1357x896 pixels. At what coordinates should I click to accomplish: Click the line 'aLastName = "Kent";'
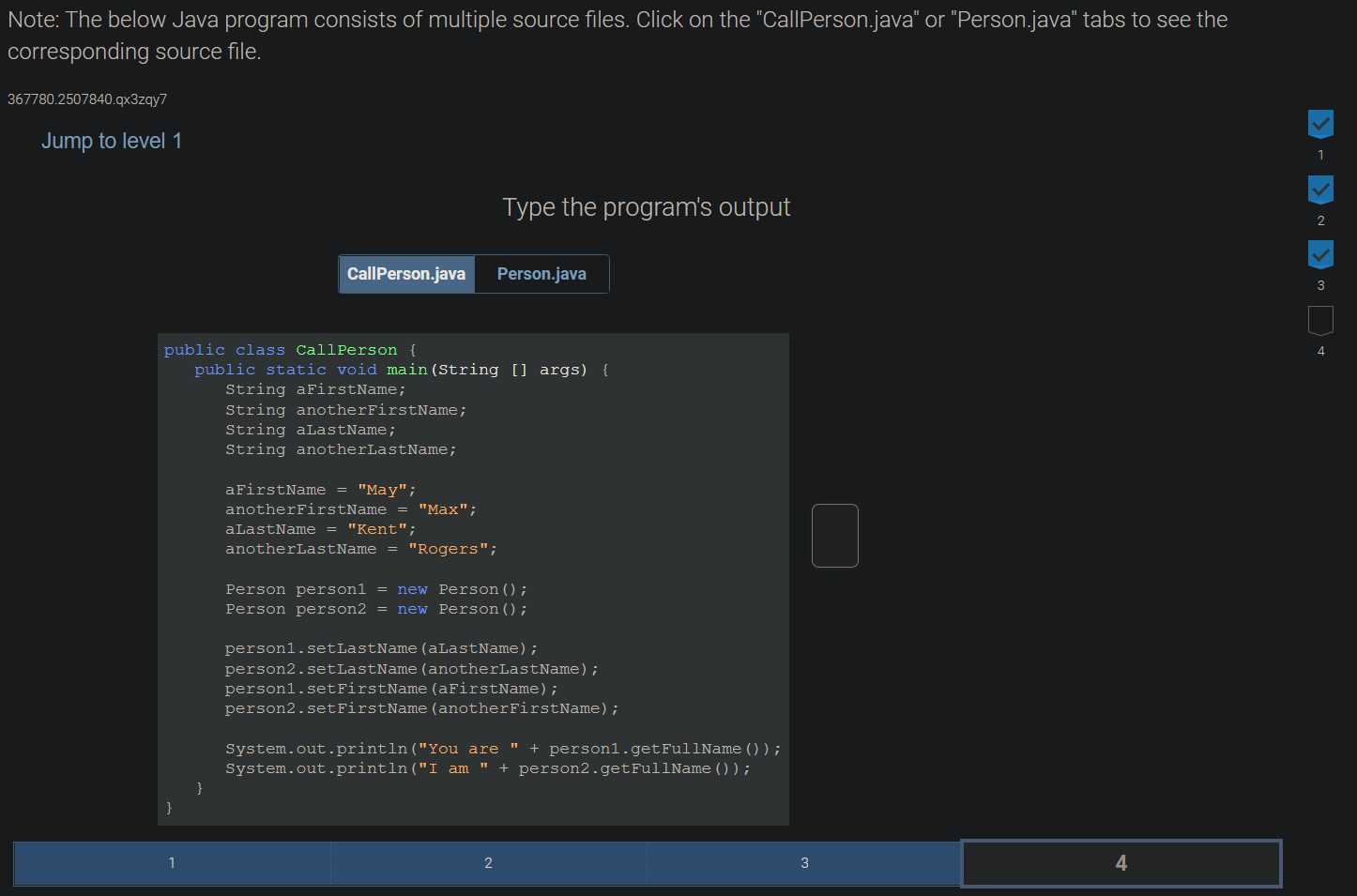click(320, 529)
